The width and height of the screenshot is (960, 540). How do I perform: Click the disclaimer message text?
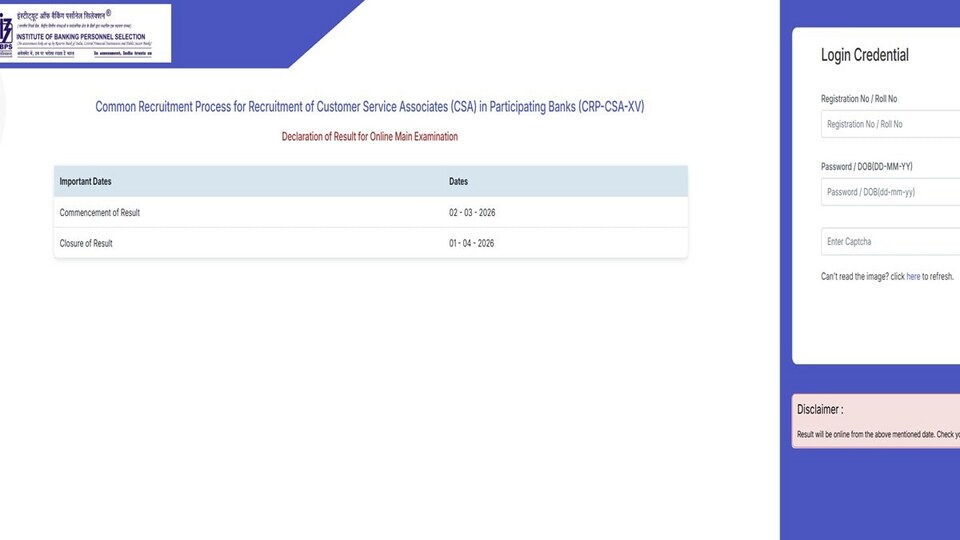point(878,434)
